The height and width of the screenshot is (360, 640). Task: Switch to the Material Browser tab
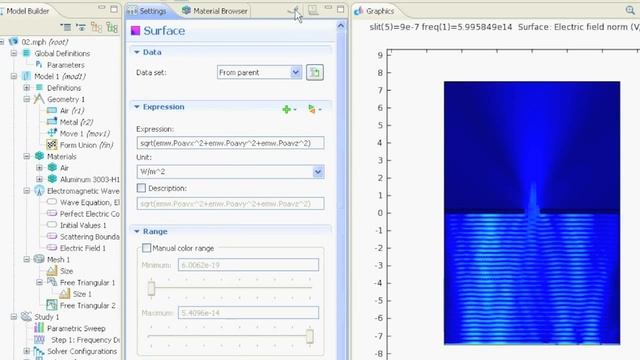tap(215, 11)
